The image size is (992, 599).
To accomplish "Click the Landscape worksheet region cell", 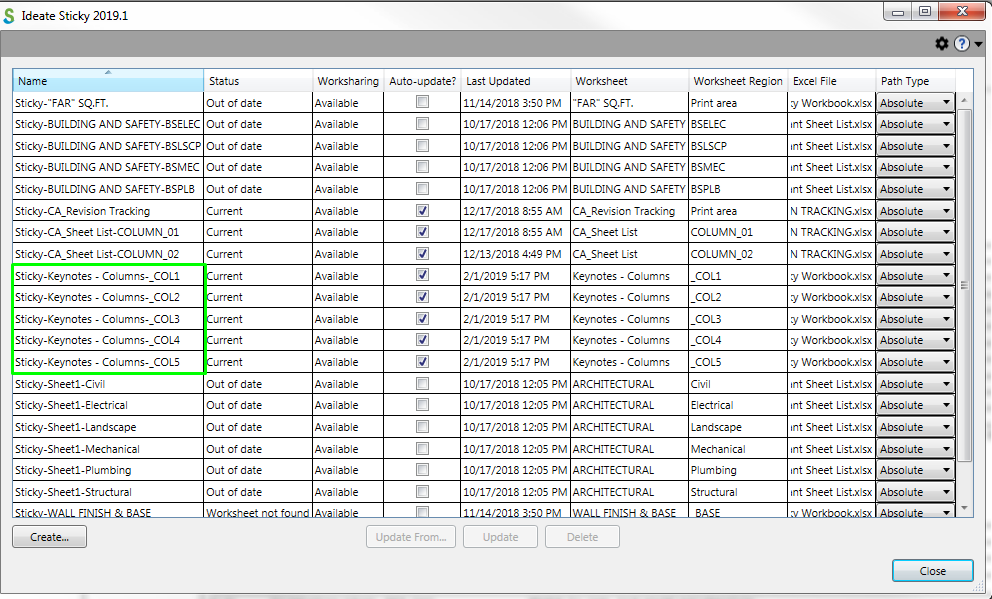I will pyautogui.click(x=738, y=427).
